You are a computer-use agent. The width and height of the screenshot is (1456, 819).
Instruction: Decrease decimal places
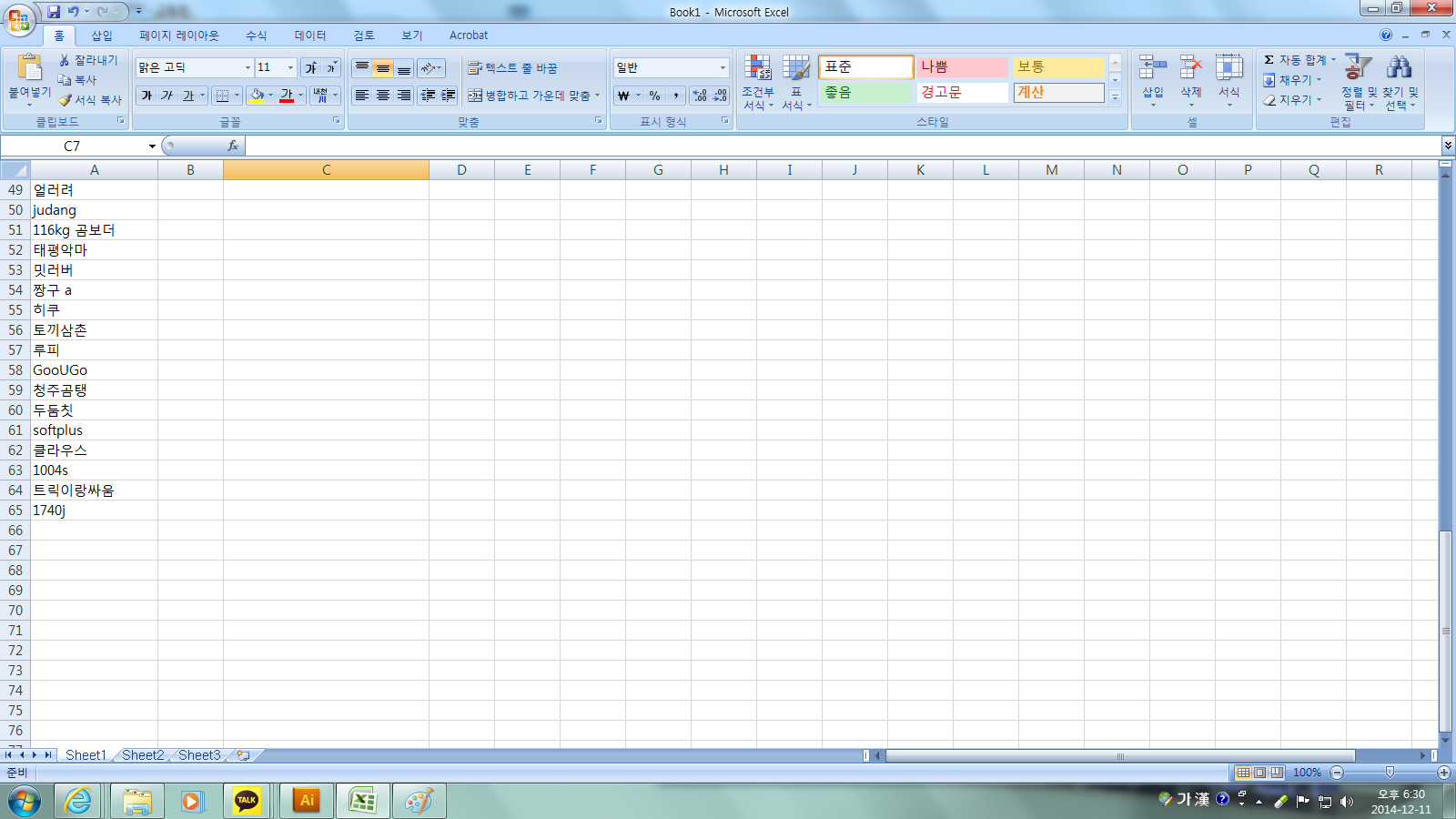pyautogui.click(x=720, y=96)
